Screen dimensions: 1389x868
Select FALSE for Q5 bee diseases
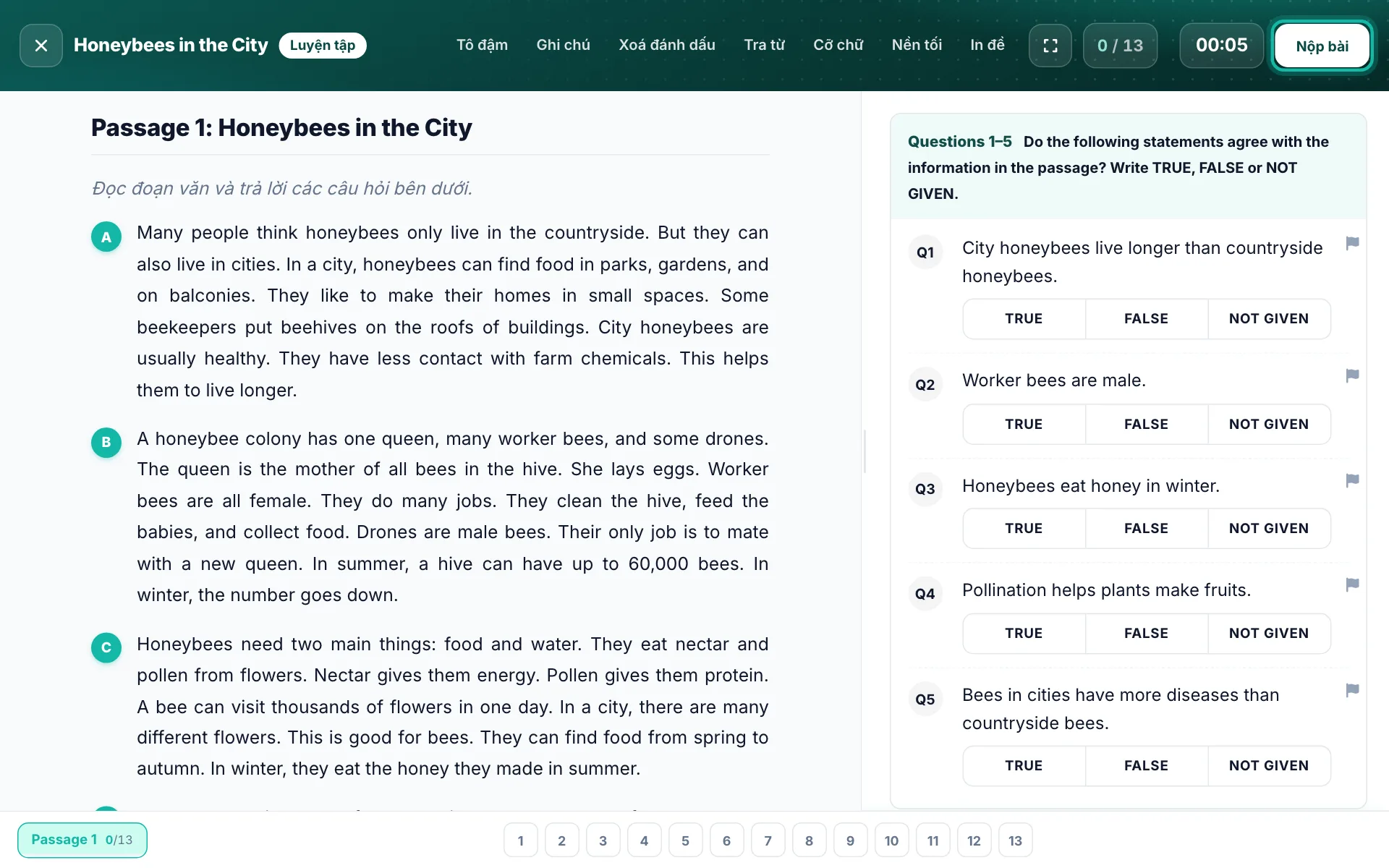pyautogui.click(x=1146, y=766)
